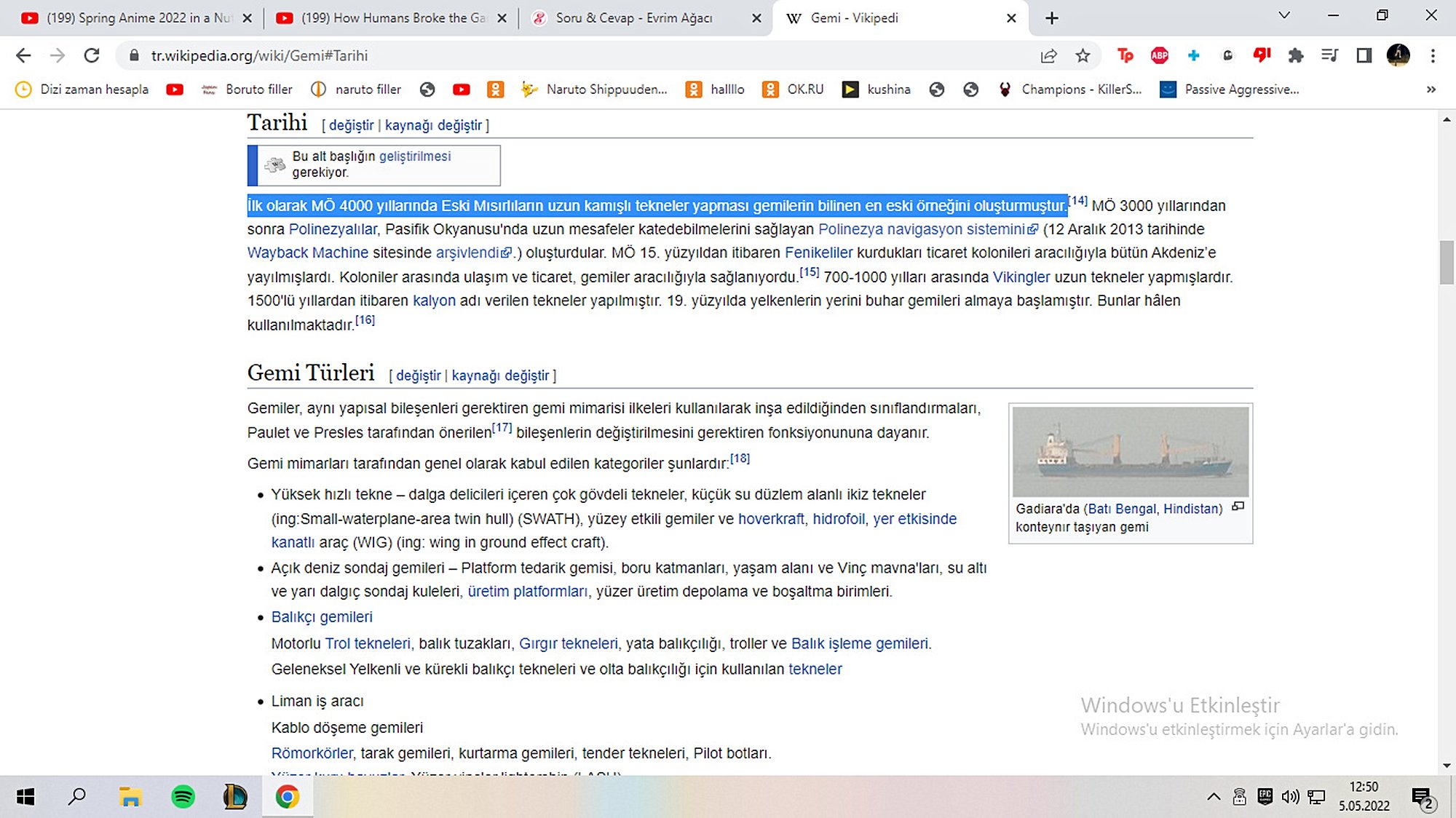Toggle the browser side panel icon

coord(1364,55)
